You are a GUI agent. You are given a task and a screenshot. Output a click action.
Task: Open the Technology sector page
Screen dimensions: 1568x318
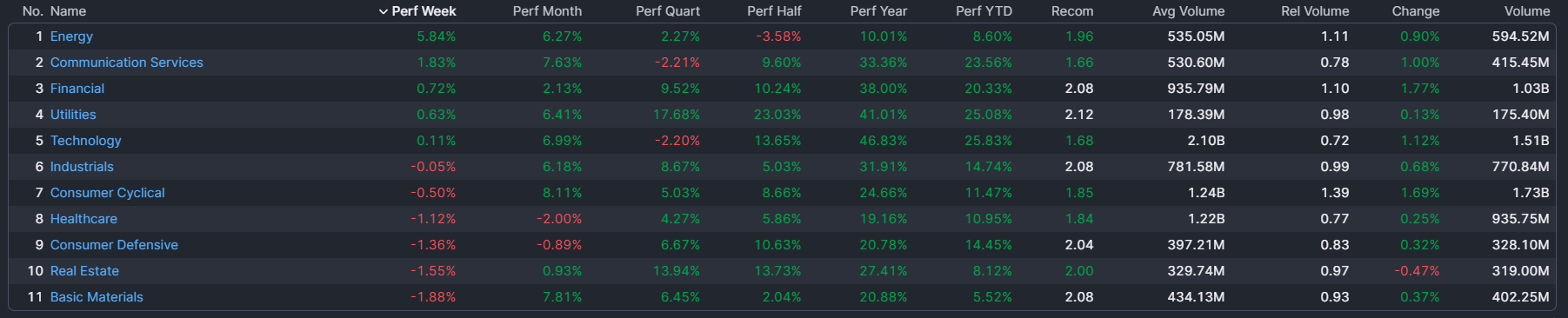pos(86,141)
